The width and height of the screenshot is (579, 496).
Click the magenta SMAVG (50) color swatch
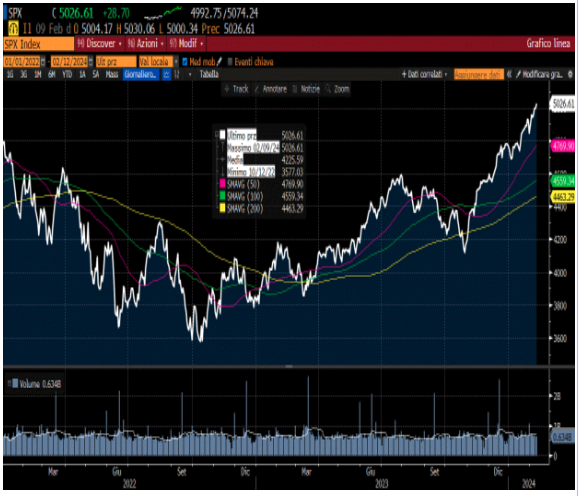222,184
